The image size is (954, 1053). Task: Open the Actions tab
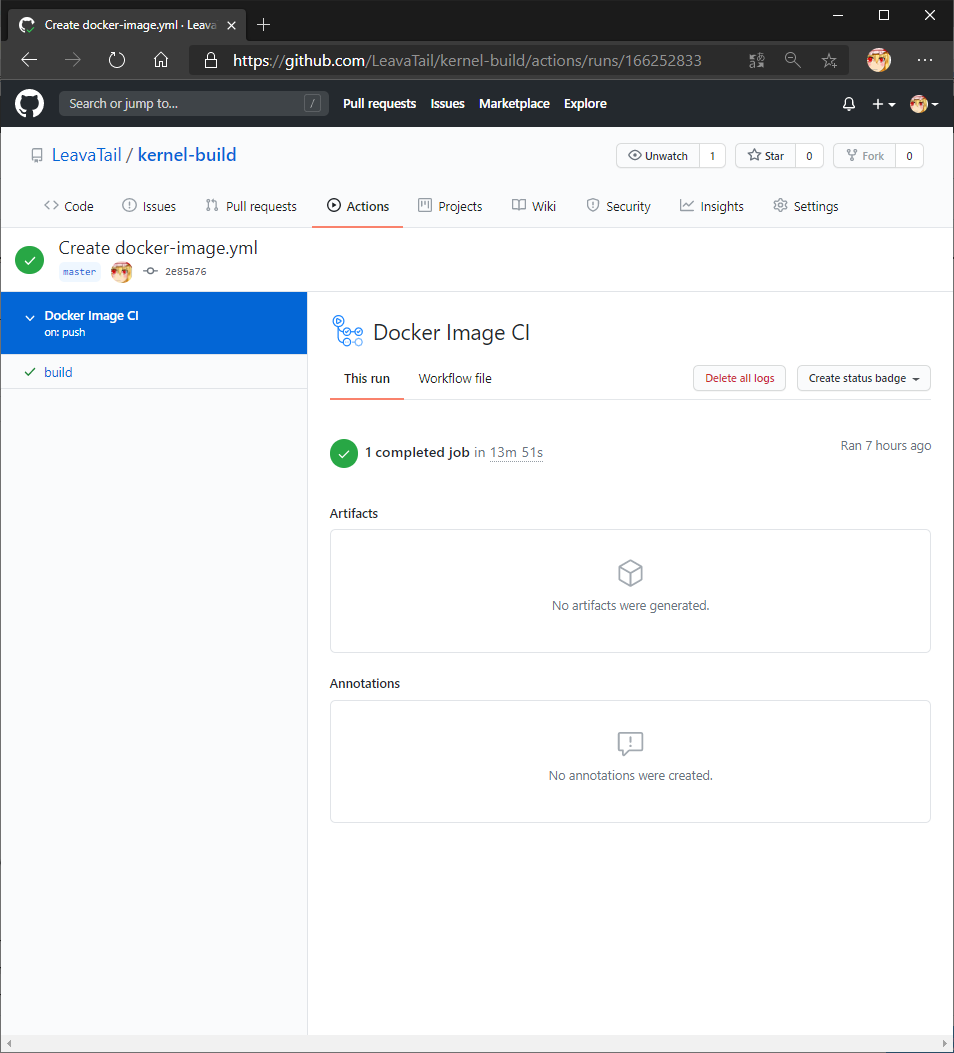tap(358, 206)
